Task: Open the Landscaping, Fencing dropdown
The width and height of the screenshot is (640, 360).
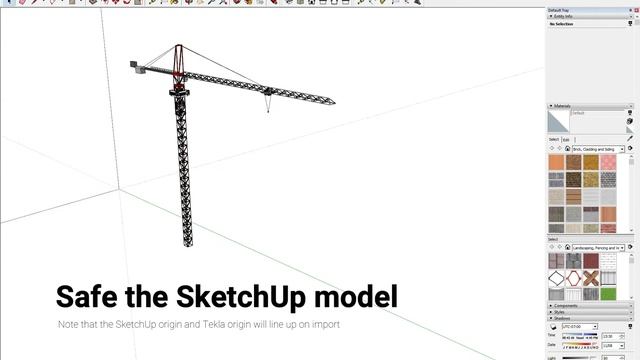Action: click(x=598, y=248)
